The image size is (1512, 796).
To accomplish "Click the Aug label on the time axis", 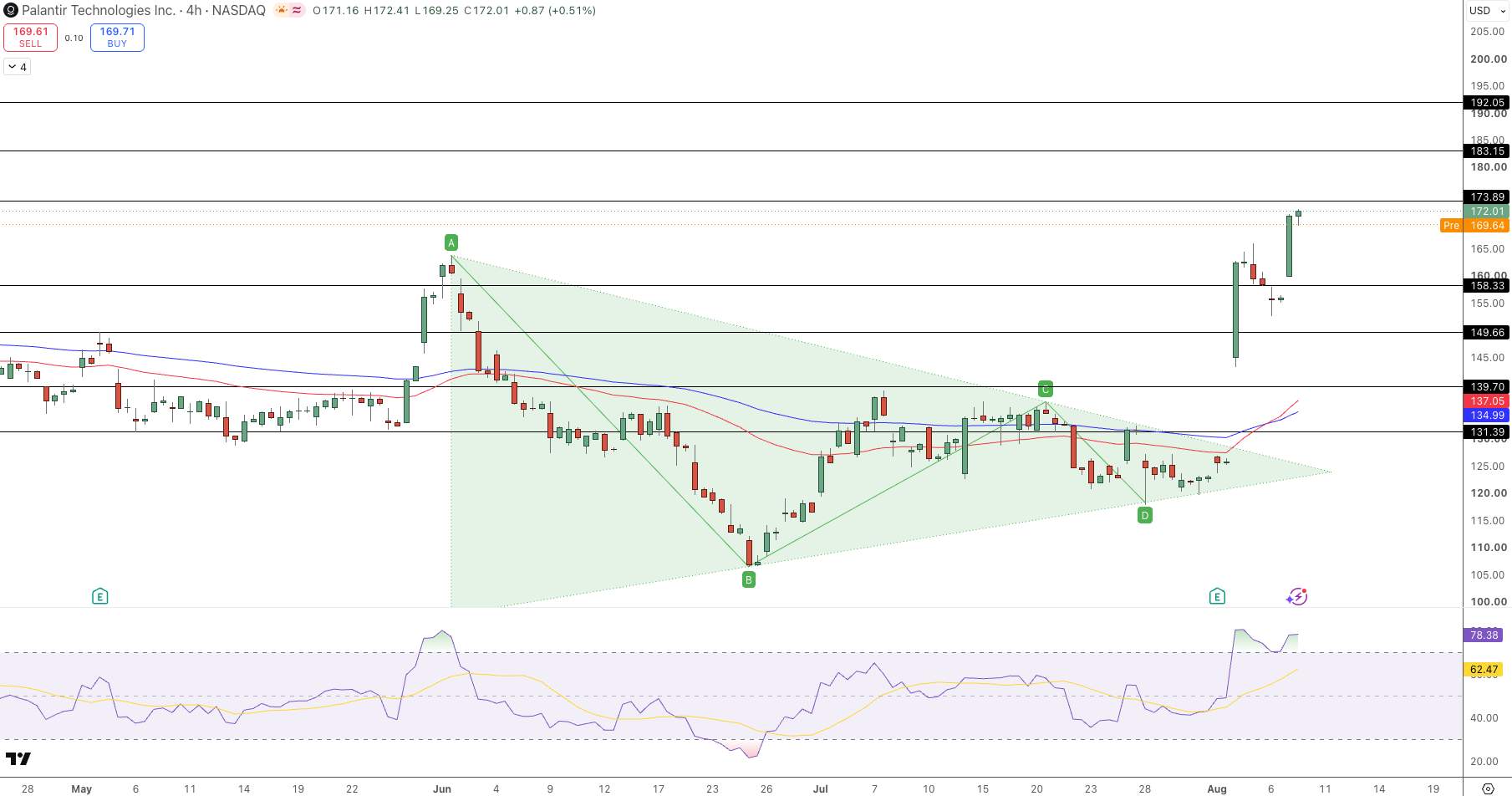I will tap(1217, 788).
